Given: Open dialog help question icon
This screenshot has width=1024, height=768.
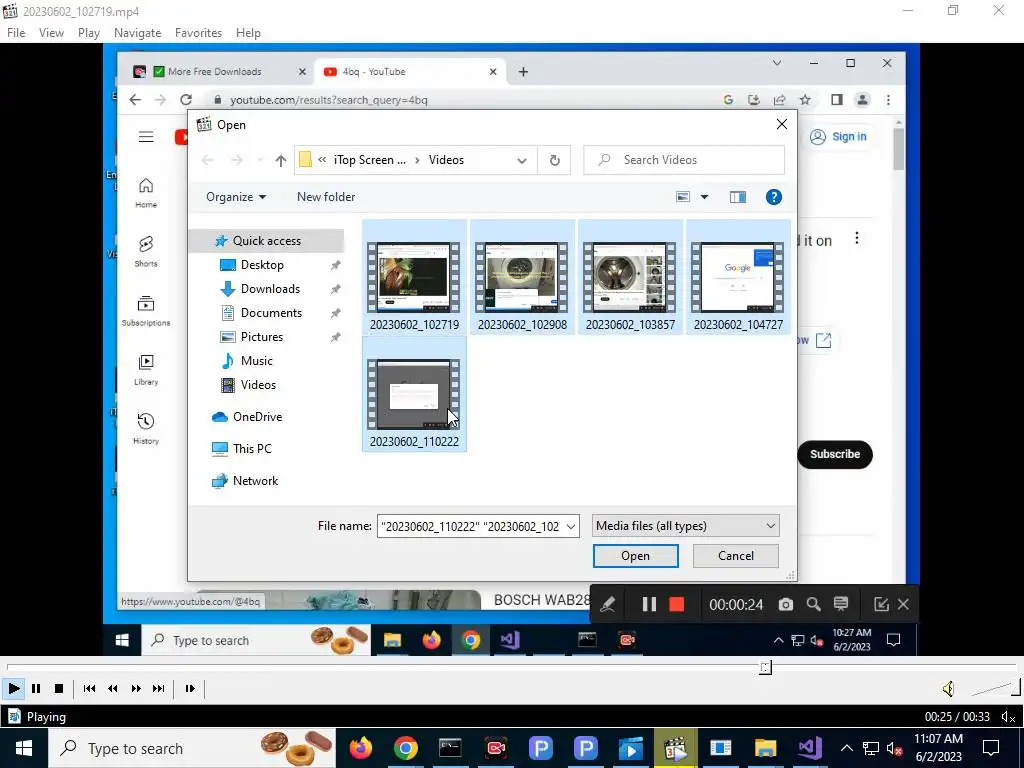Looking at the screenshot, I should coord(773,197).
